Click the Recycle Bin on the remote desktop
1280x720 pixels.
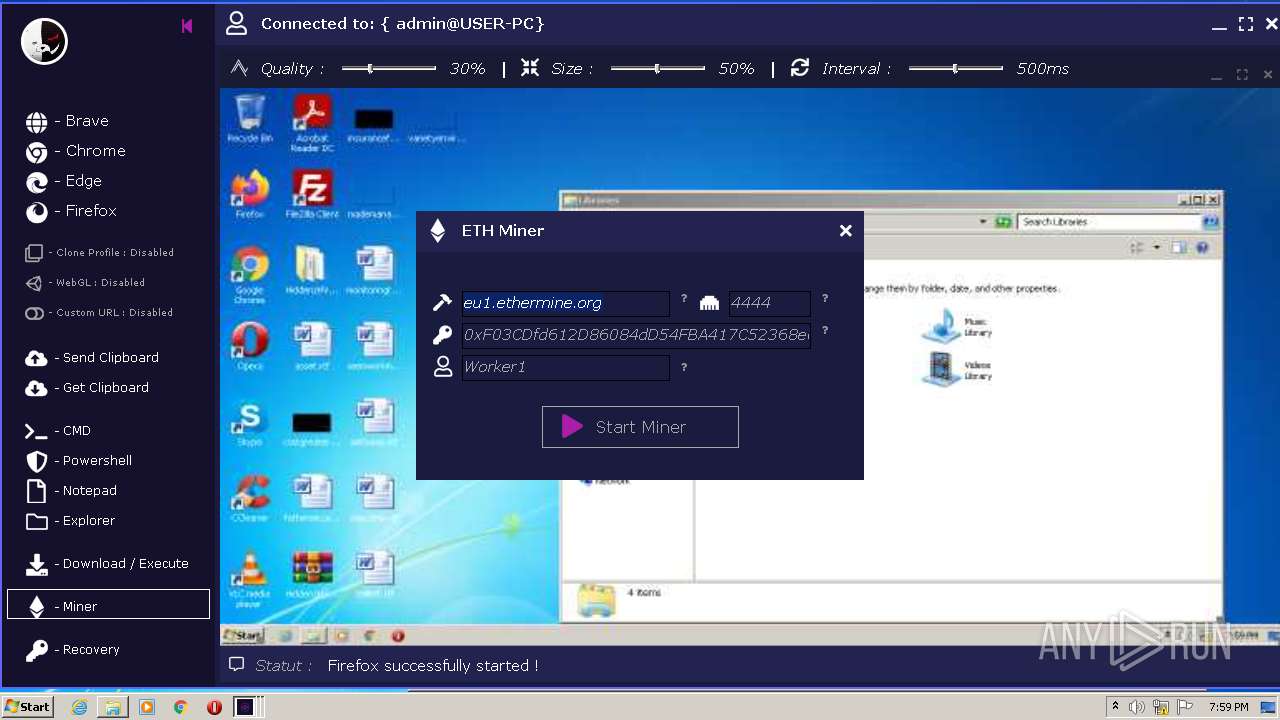(x=249, y=119)
